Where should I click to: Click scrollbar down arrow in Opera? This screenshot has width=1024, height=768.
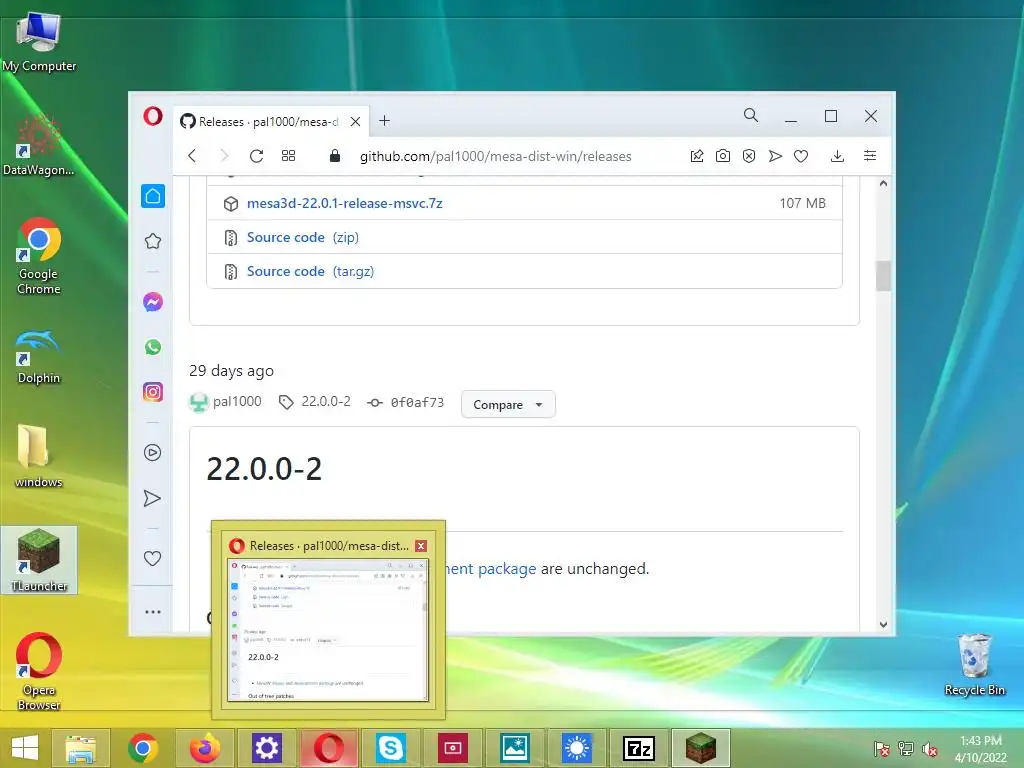tap(883, 624)
